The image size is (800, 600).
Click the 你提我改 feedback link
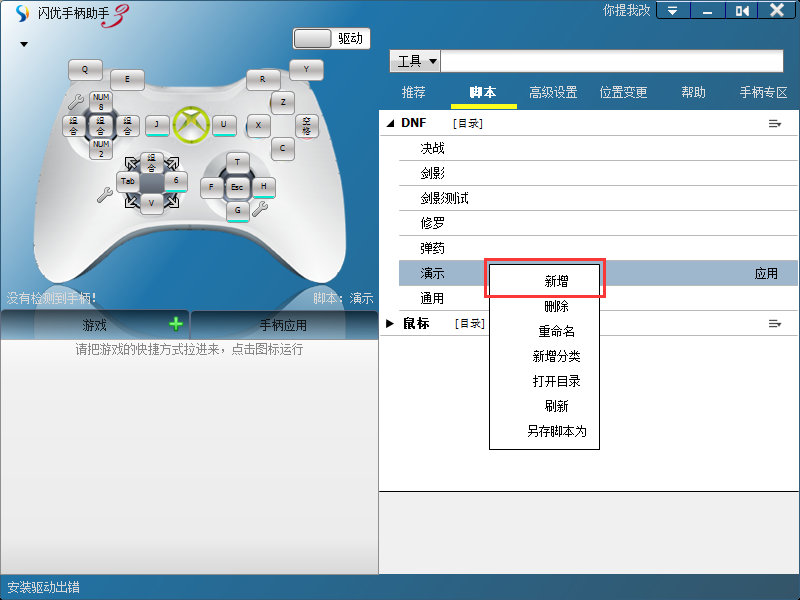point(627,10)
